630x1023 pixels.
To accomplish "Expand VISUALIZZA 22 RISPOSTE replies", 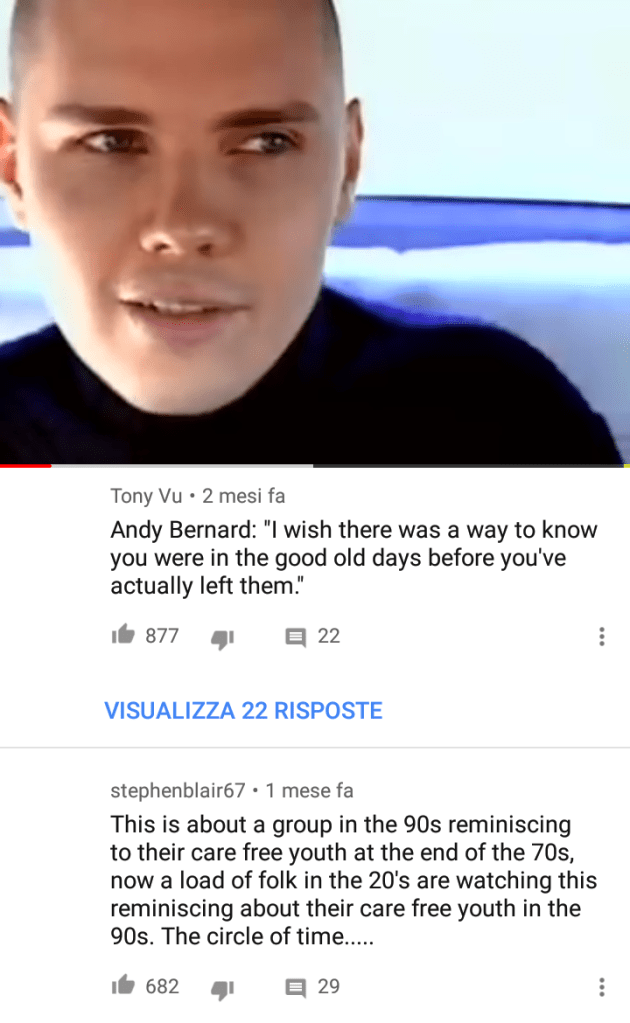I will [243, 710].
